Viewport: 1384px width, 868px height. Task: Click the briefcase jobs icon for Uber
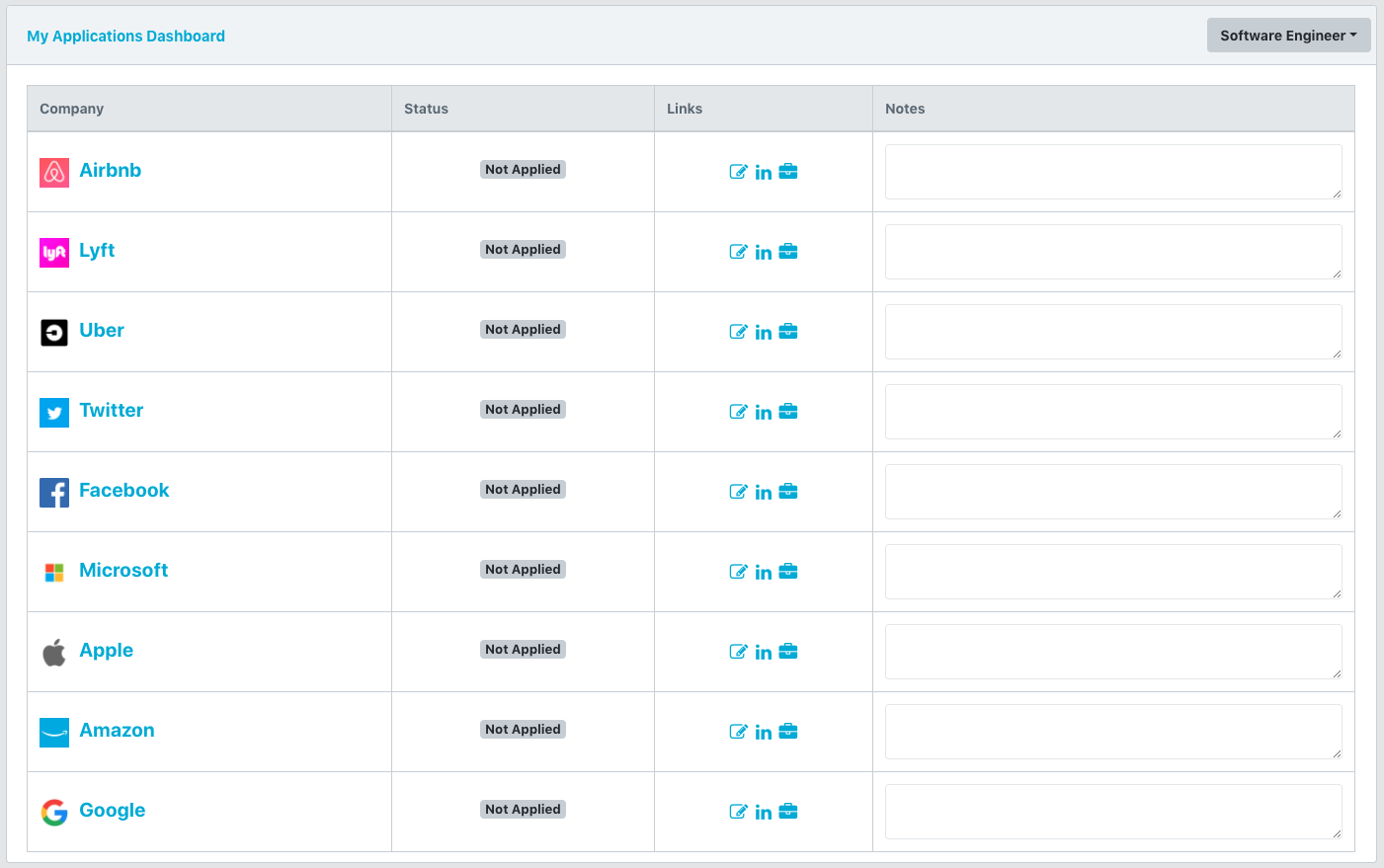[788, 332]
